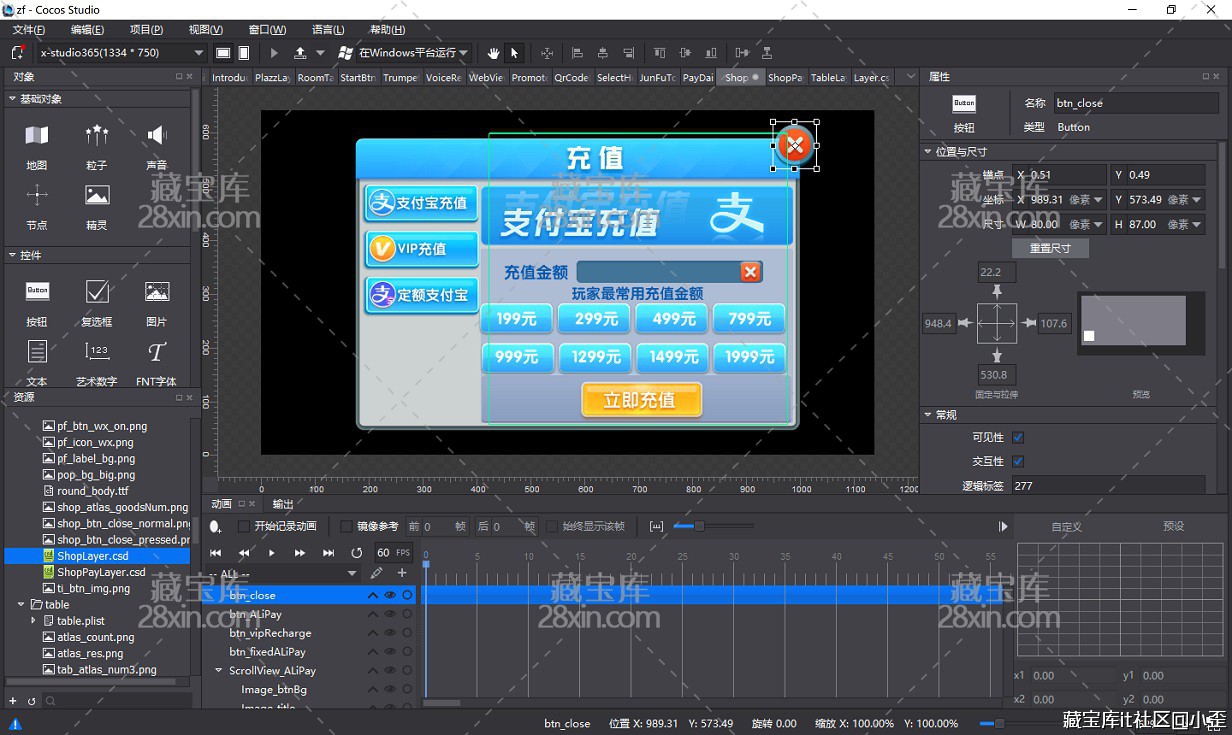1232x735 pixels.
Task: Click the loop playback icon in animation panel
Action: [x=356, y=553]
